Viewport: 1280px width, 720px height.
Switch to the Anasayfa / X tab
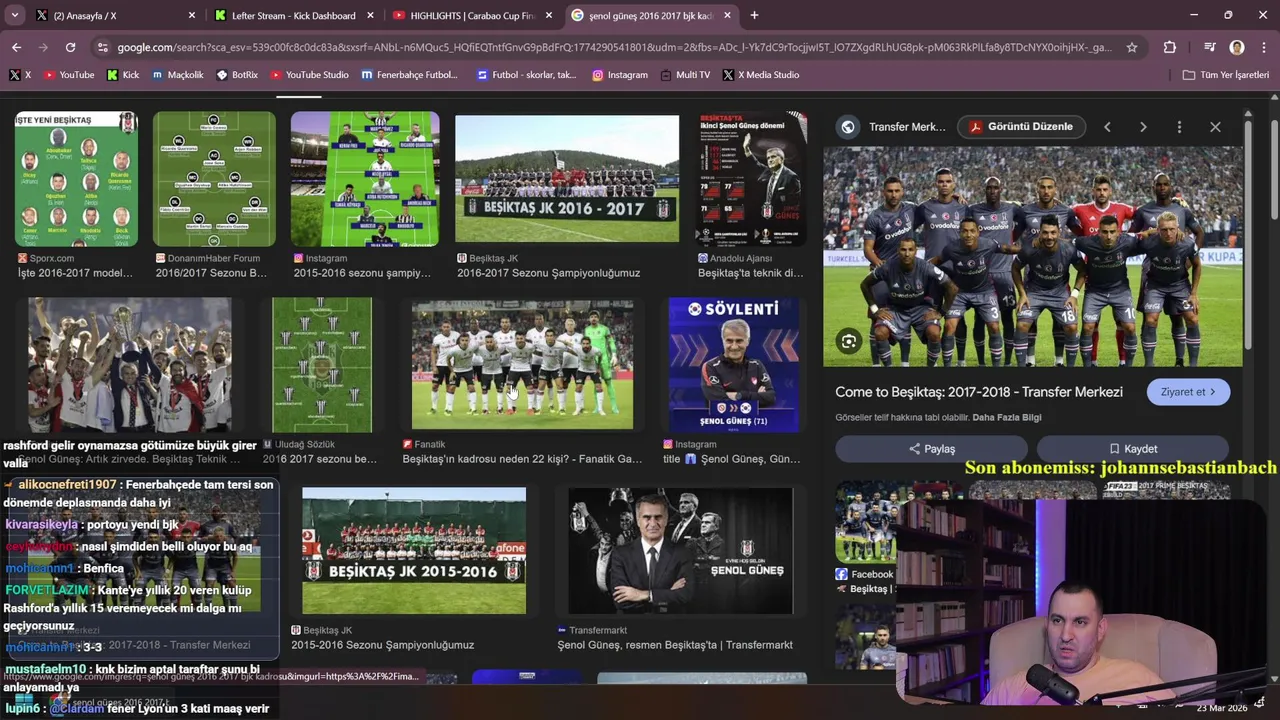(100, 15)
